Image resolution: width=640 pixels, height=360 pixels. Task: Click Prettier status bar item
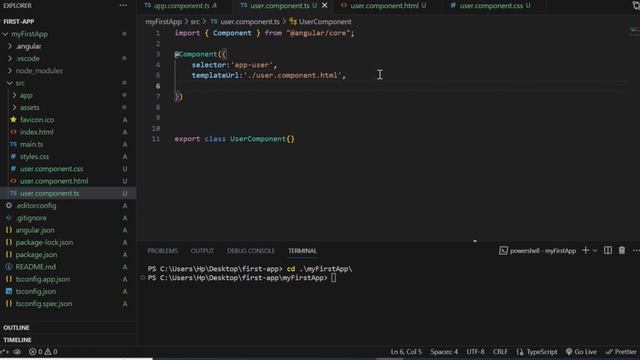click(621, 351)
